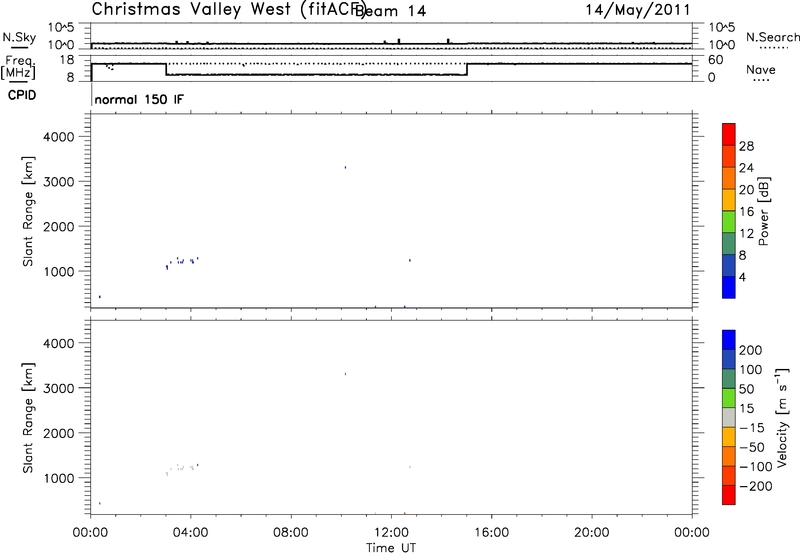Select the teal Power segment between 8 and 12

click(729, 243)
